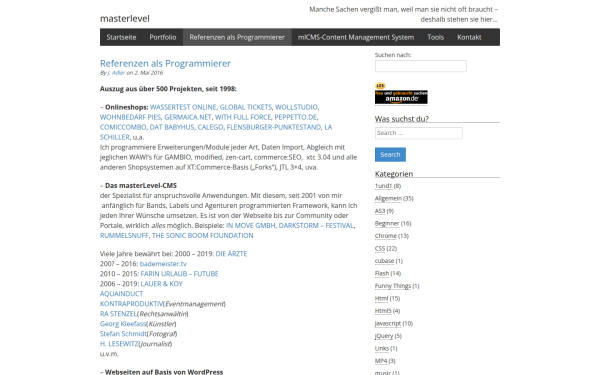The height and width of the screenshot is (375, 600).
Task: Open the Portfolio menu item
Action: 163,37
